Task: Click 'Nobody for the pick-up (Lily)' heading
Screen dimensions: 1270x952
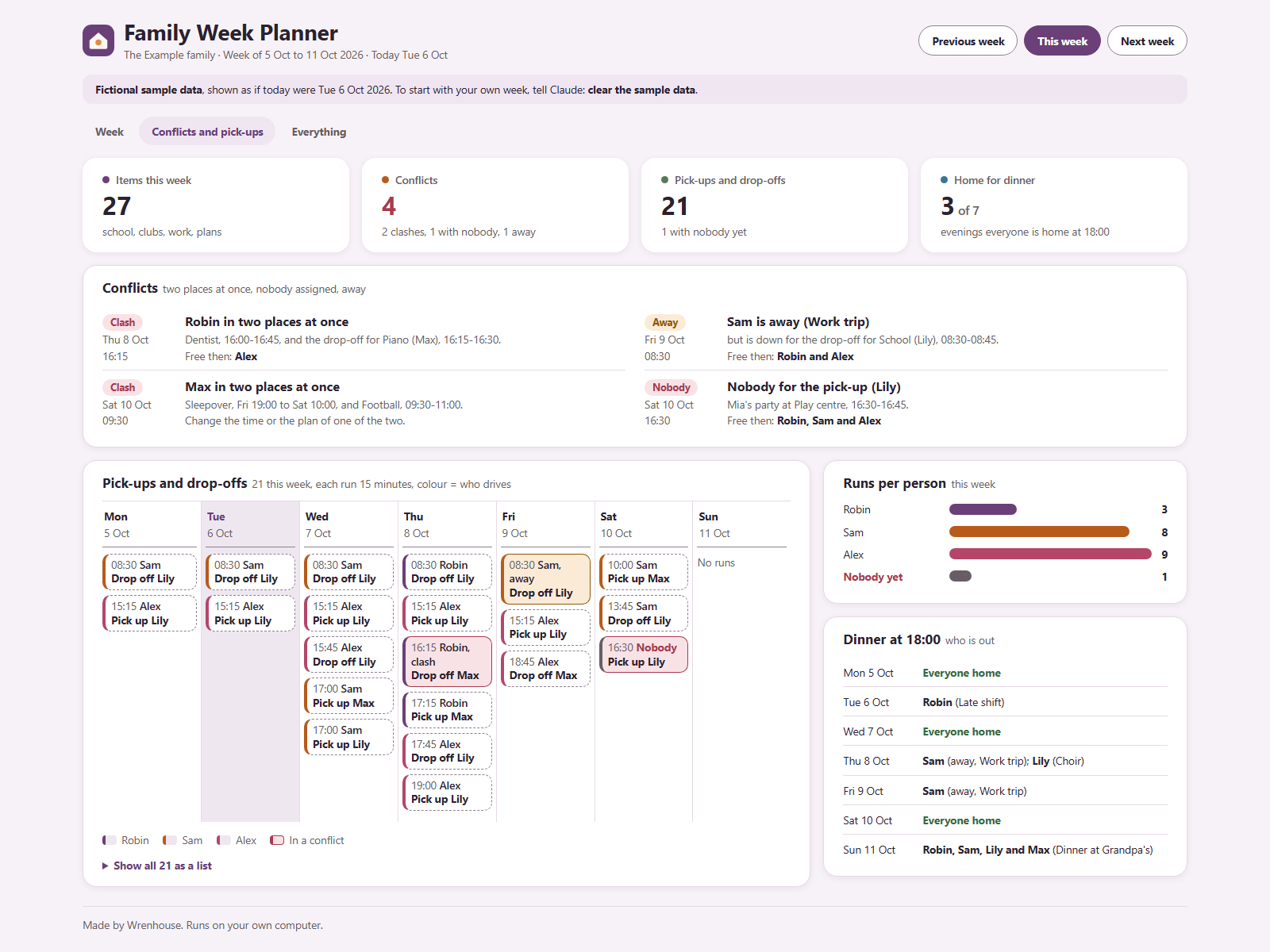Action: [814, 386]
